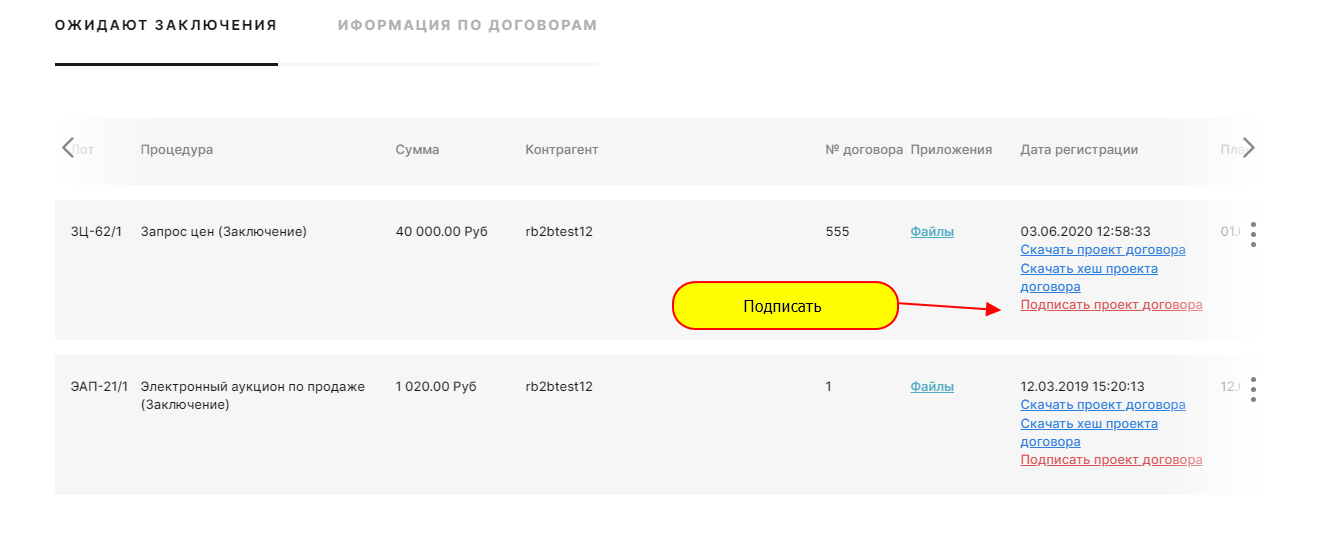Viewport: 1330px width, 535px height.
Task: Click Подписать проект договора in the ЭАП-21/1 row
Action: click(1111, 460)
